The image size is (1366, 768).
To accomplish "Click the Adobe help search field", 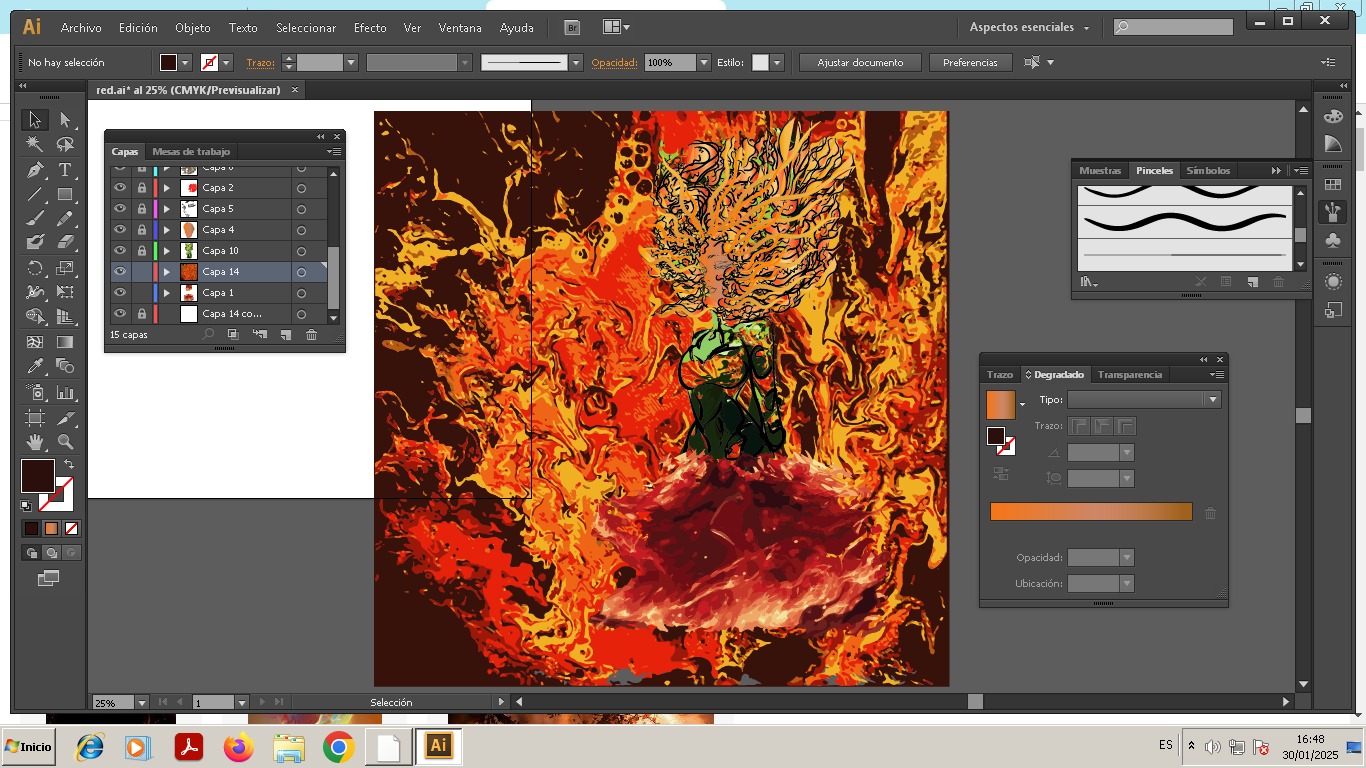I will click(x=1173, y=27).
